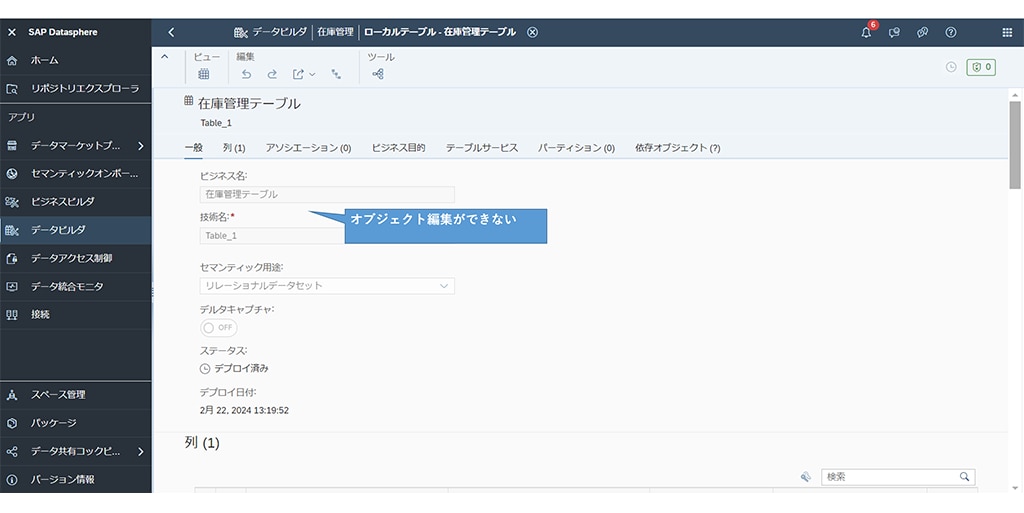Click the vertical scrollbar on the right
Image resolution: width=1024 pixels, height=513 pixels.
click(x=1015, y=140)
